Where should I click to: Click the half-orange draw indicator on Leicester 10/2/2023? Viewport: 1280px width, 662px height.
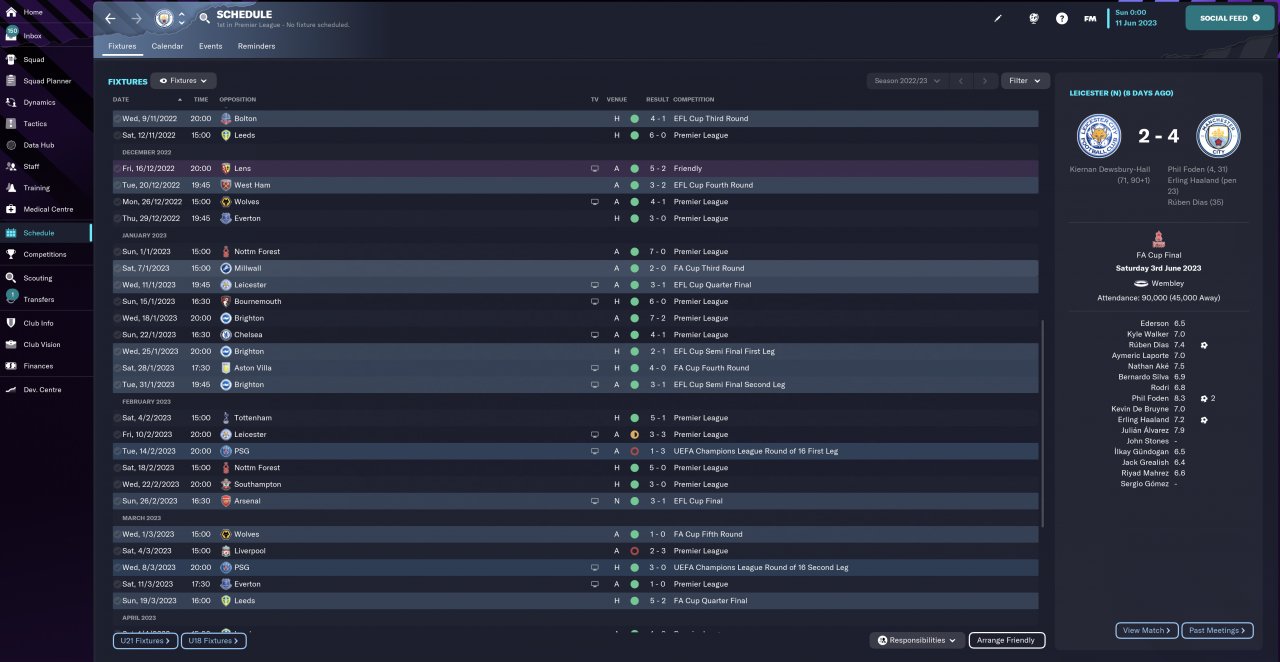(634, 434)
